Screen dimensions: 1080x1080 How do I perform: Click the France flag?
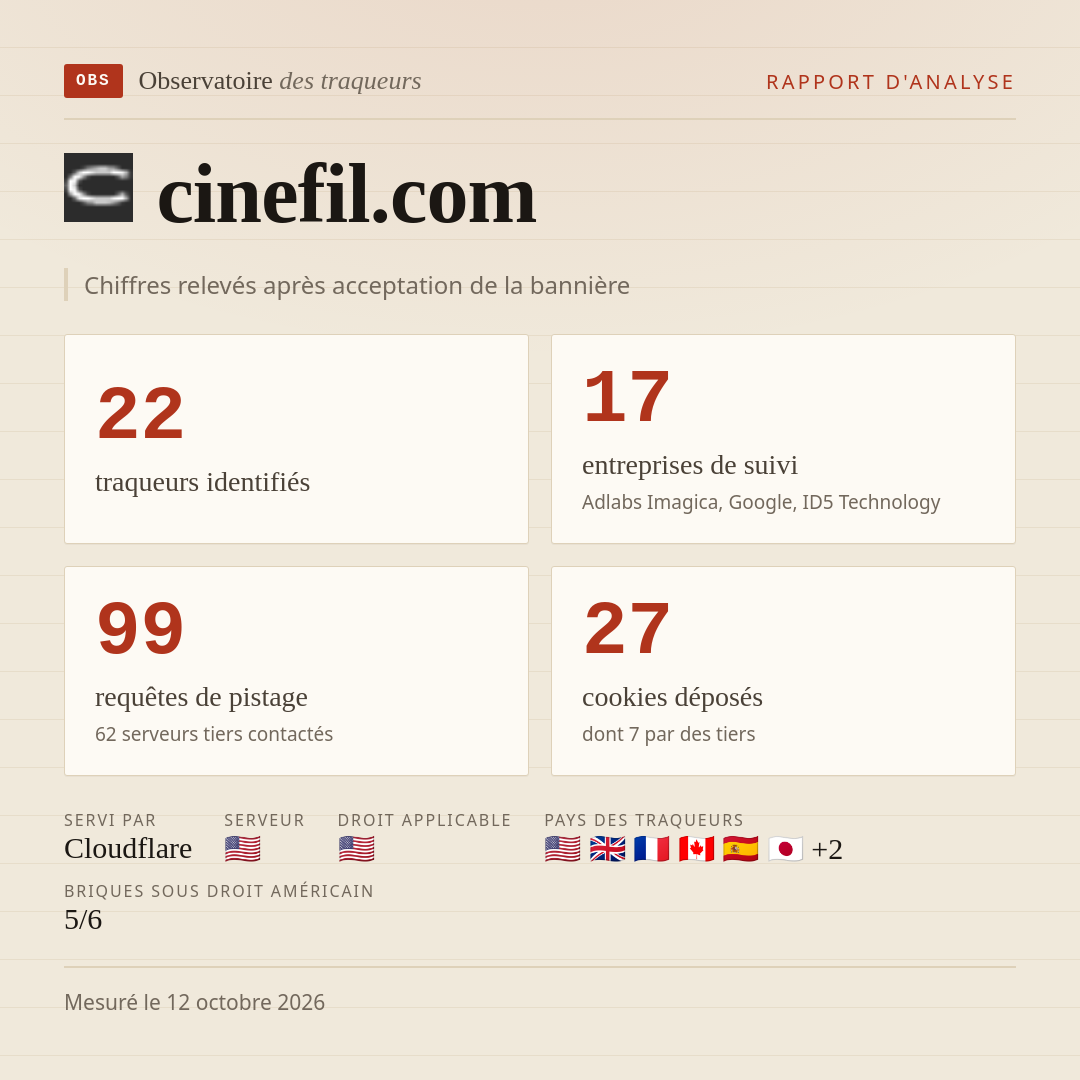[652, 849]
